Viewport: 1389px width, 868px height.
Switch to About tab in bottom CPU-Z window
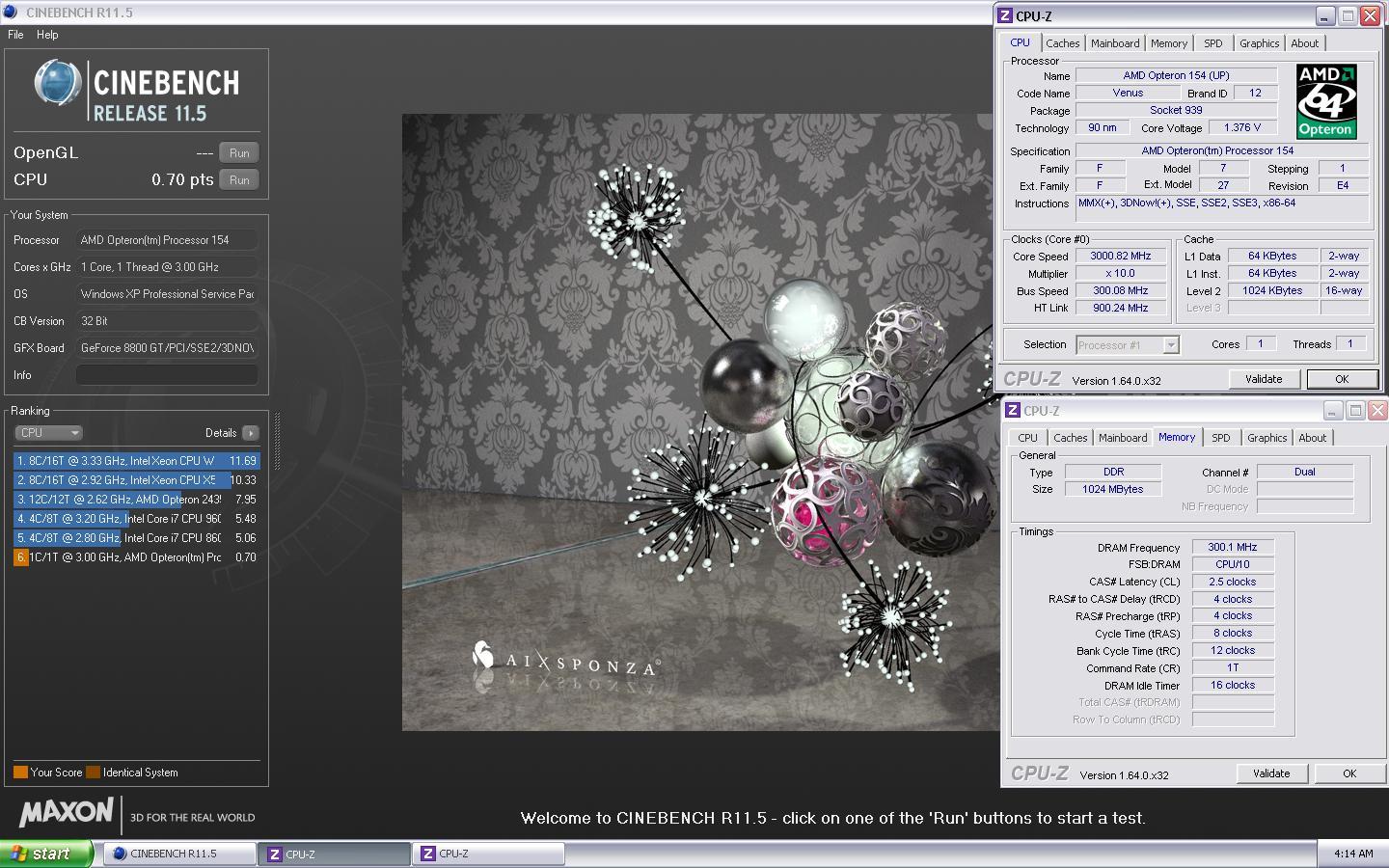click(1313, 438)
